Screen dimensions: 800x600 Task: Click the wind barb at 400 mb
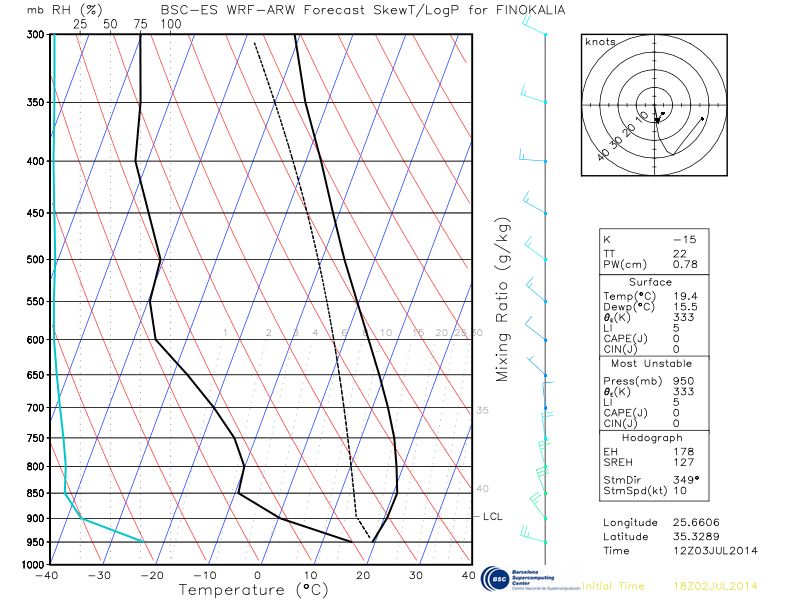(532, 157)
